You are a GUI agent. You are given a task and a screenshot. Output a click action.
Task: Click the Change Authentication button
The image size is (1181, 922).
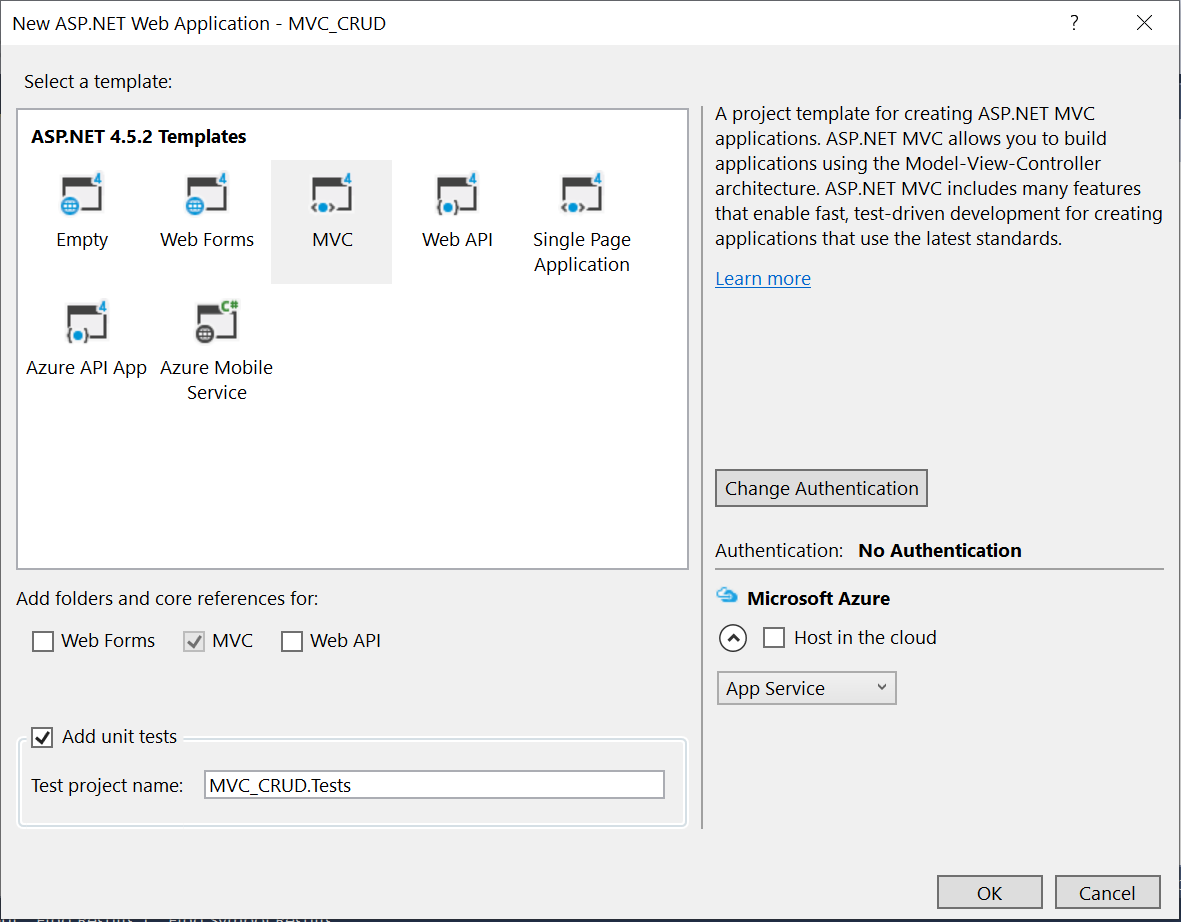[820, 488]
